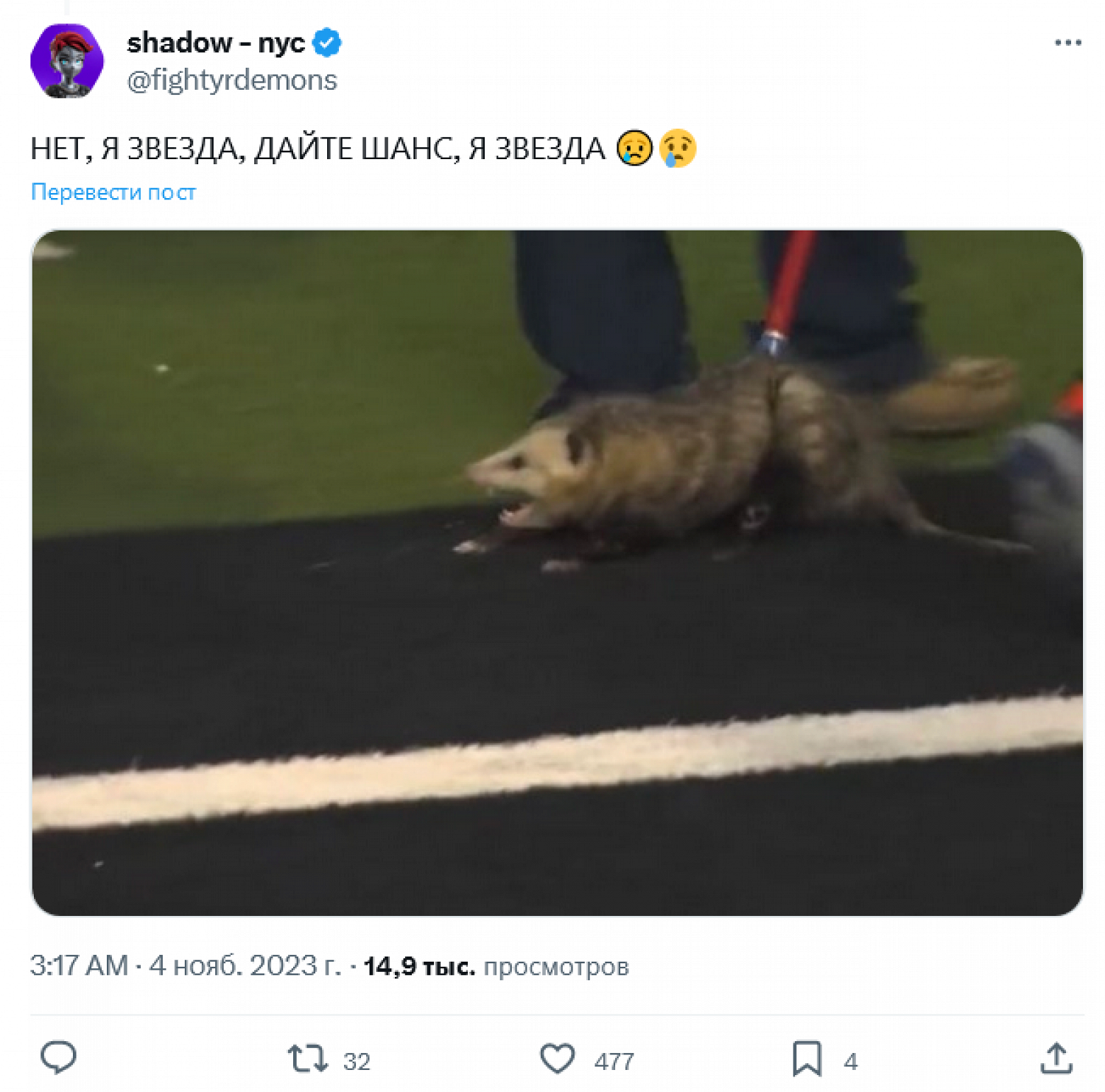Click the repost count 32
The height and width of the screenshot is (1092, 1105).
(357, 1061)
